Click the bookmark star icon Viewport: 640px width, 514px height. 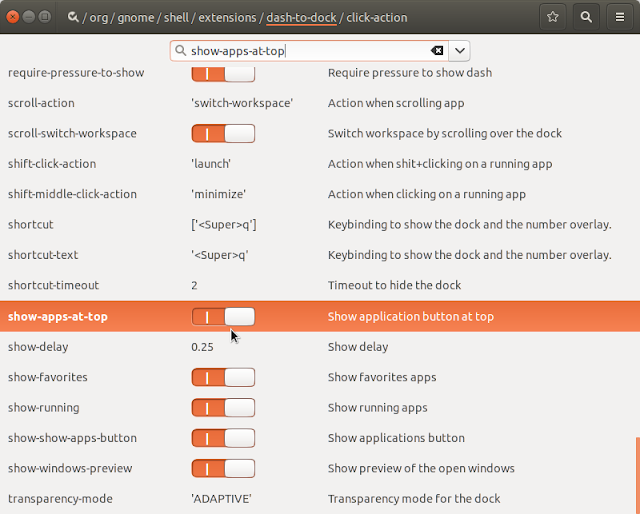pos(553,17)
